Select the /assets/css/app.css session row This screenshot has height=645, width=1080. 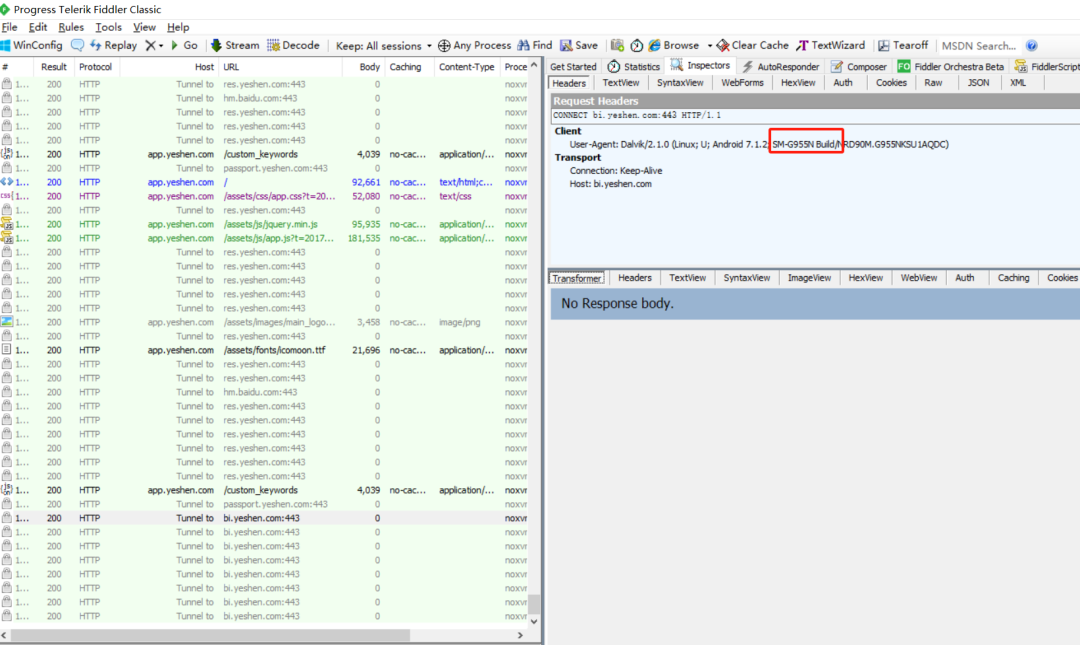[x=264, y=196]
